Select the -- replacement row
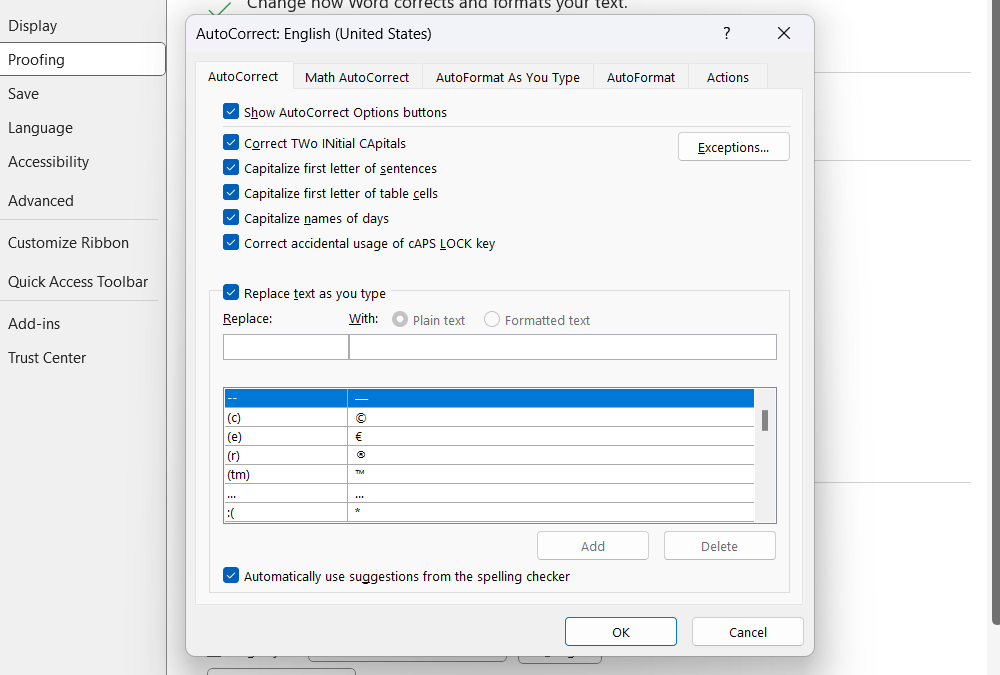Screen dimensions: 1000x675 click(x=489, y=398)
